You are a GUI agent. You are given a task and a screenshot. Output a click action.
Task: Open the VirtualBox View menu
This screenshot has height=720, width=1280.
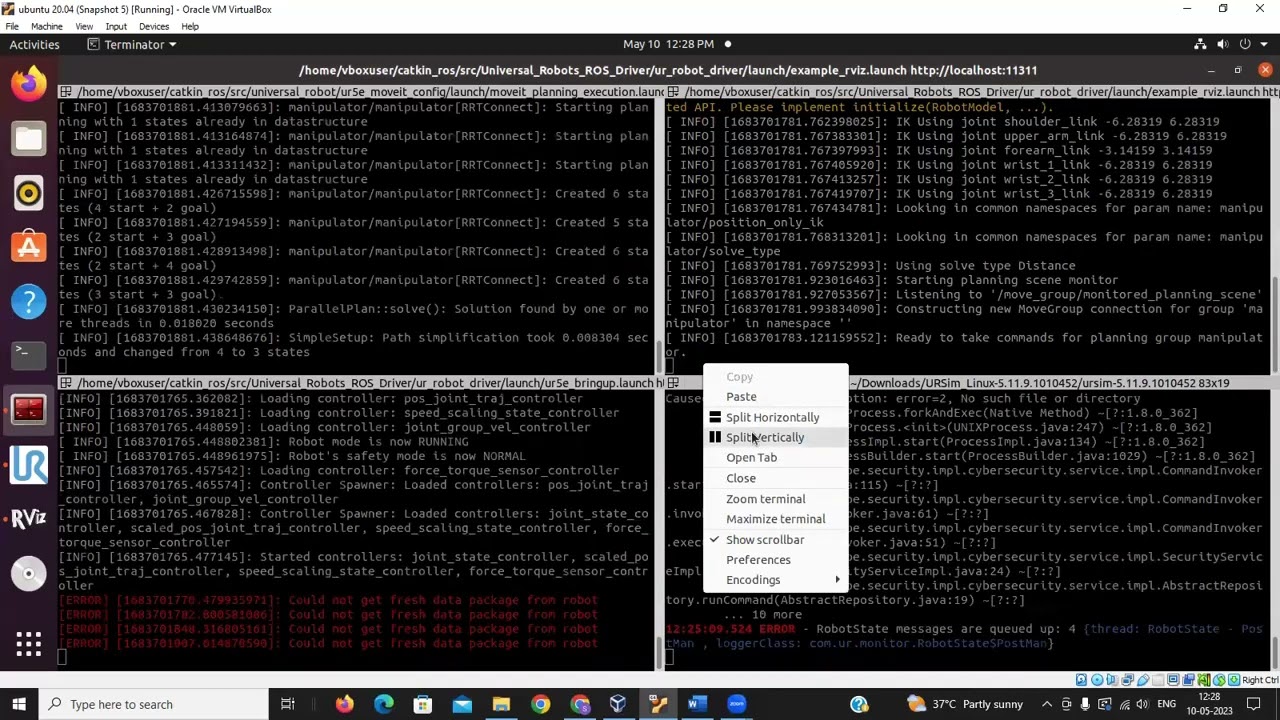point(84,27)
